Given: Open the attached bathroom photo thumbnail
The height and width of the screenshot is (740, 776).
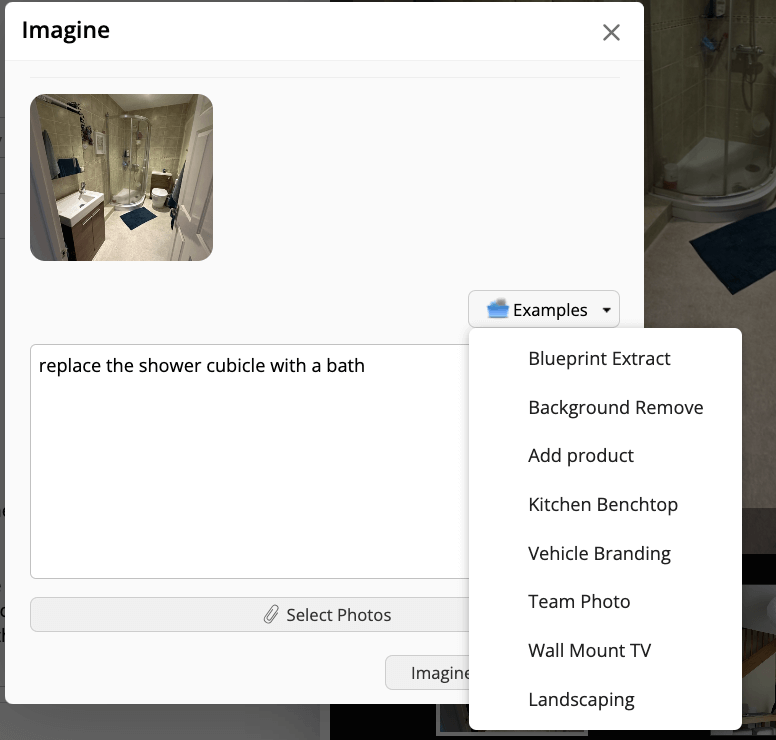Looking at the screenshot, I should pos(121,177).
